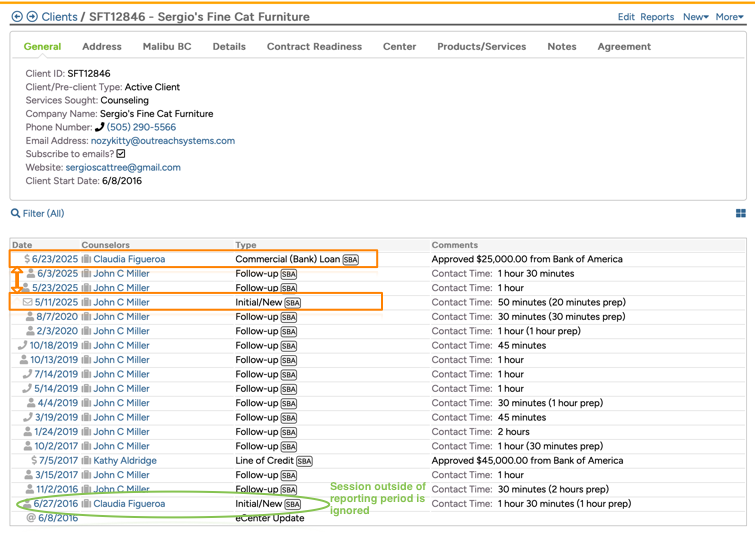755x533 pixels.
Task: Toggle the Subscribe to emails checkbox
Action: [x=121, y=154]
